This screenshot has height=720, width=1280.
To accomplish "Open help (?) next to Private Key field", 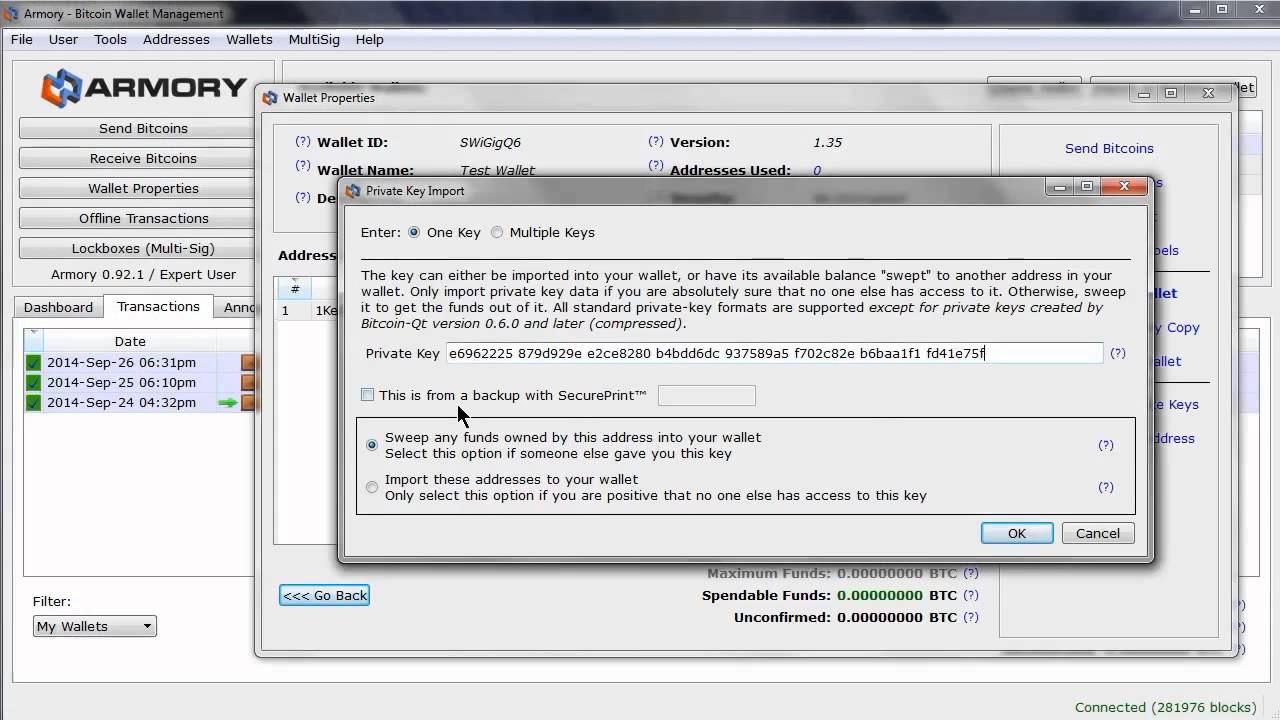I will 1118,353.
